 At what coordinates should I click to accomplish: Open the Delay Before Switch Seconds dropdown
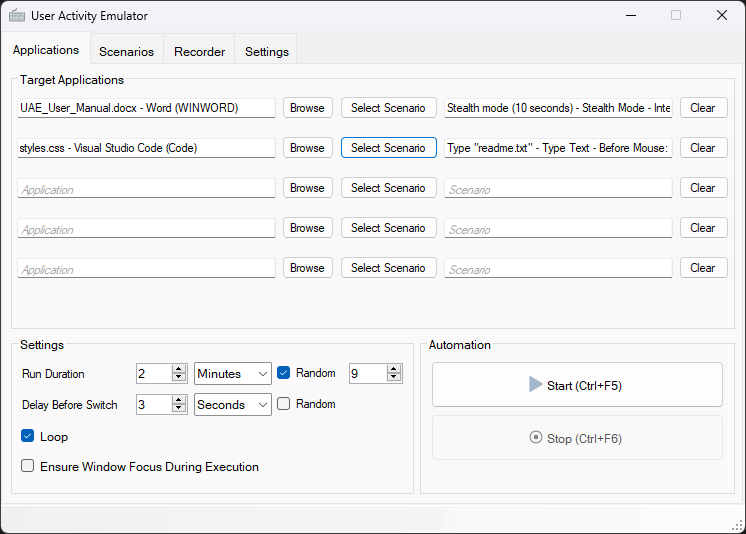point(233,405)
